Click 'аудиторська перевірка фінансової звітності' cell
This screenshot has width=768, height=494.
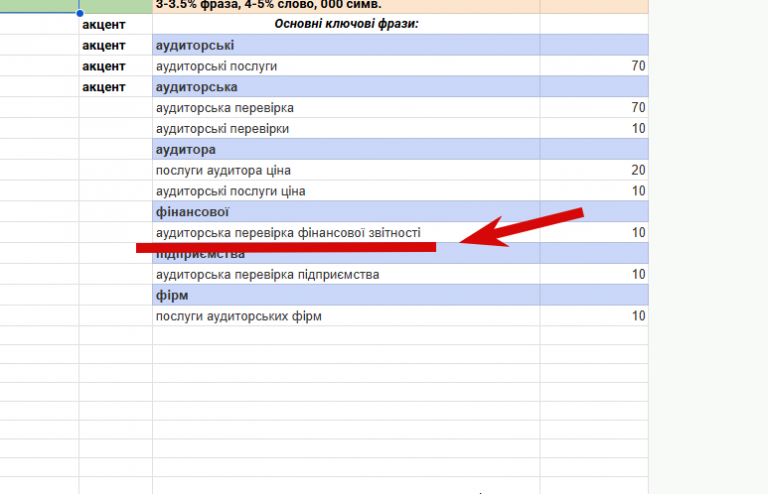[x=346, y=232]
